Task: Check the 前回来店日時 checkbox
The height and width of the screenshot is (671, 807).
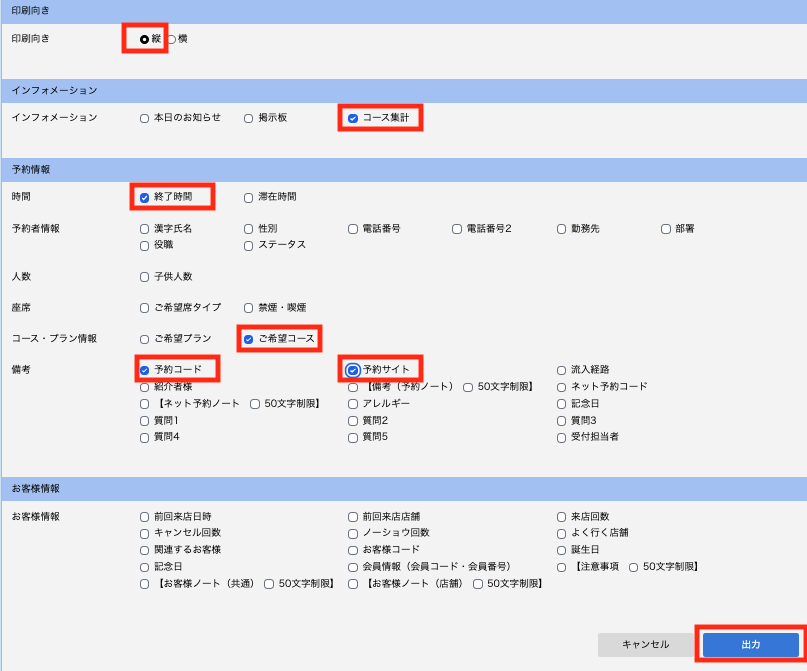Action: click(x=144, y=517)
